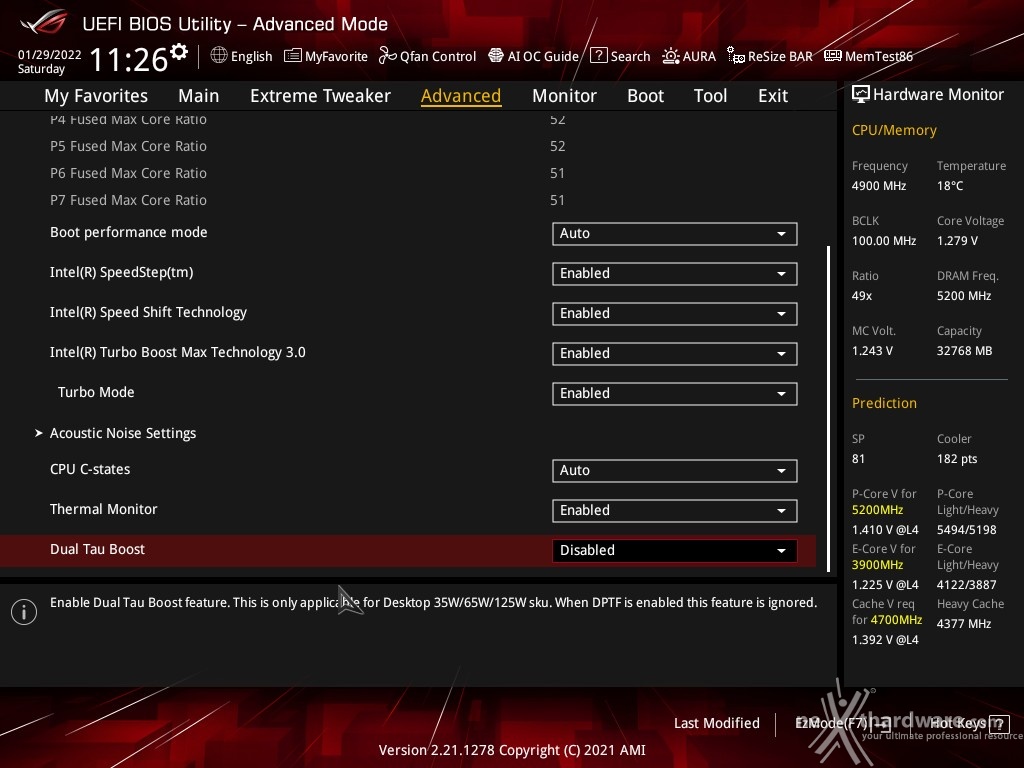Click the Hardware Monitor title
The image size is (1024, 768).
click(x=938, y=94)
